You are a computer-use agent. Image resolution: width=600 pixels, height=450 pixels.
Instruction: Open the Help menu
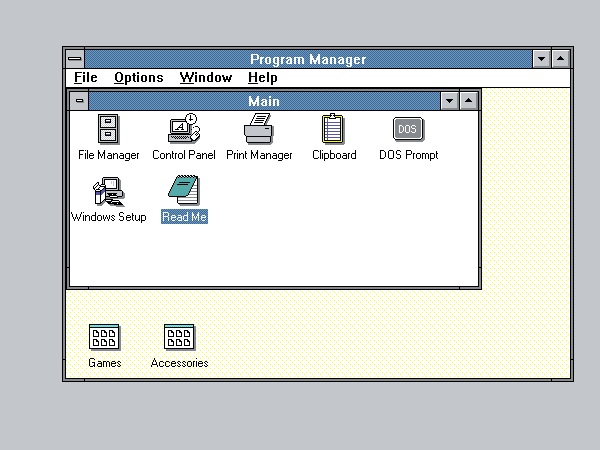click(262, 78)
